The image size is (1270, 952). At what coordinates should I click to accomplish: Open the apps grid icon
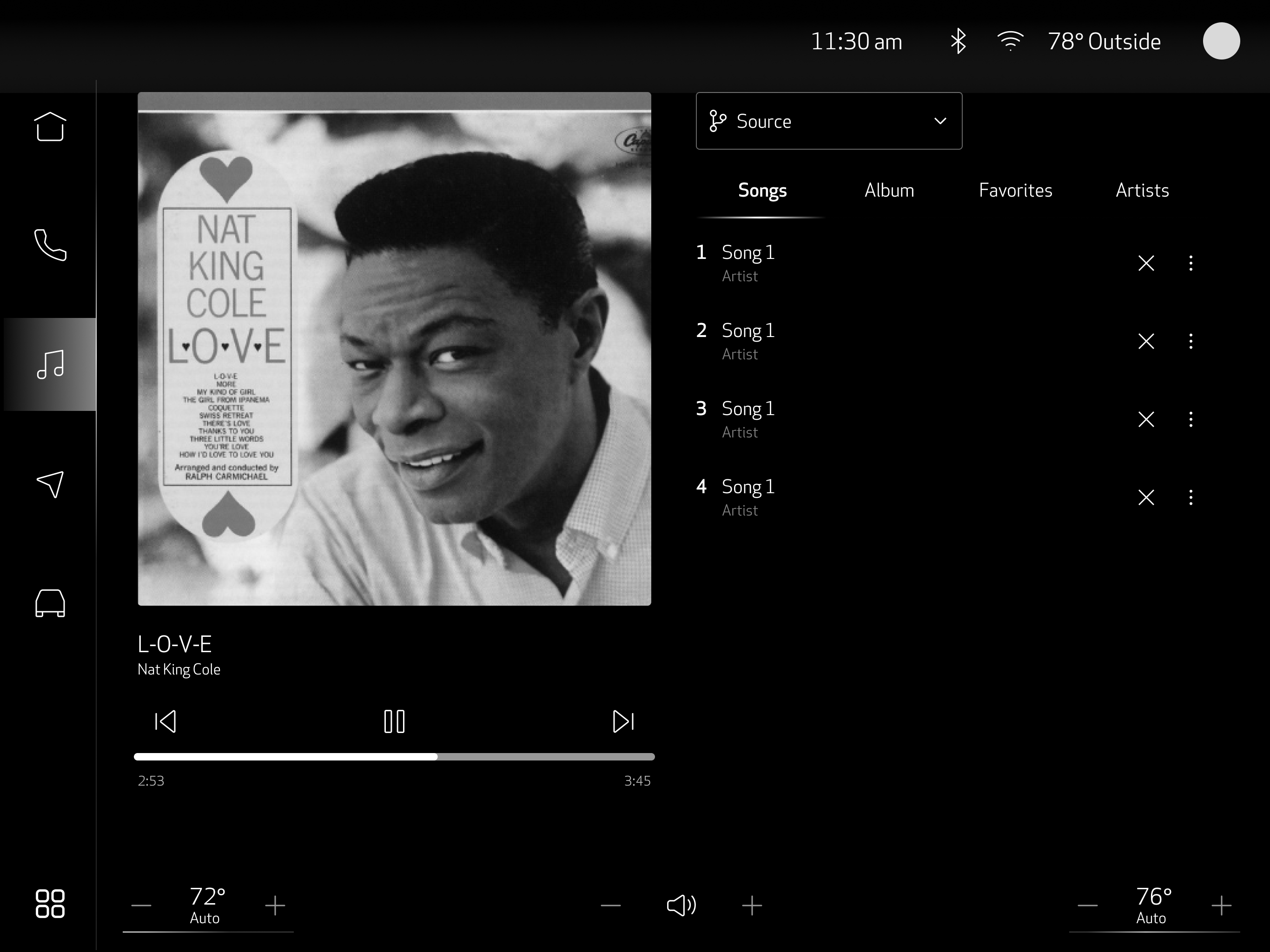[50, 904]
